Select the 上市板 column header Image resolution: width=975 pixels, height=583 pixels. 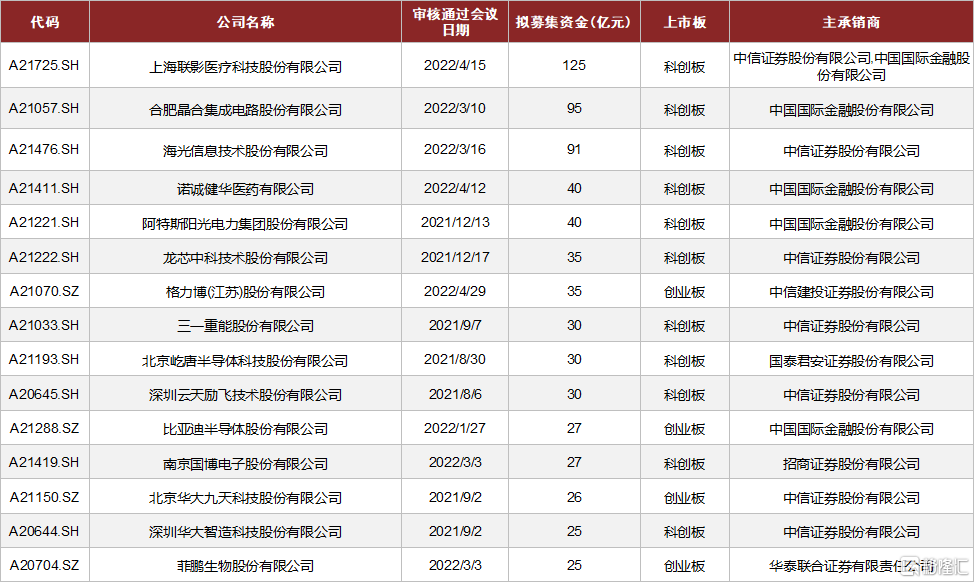[685, 22]
